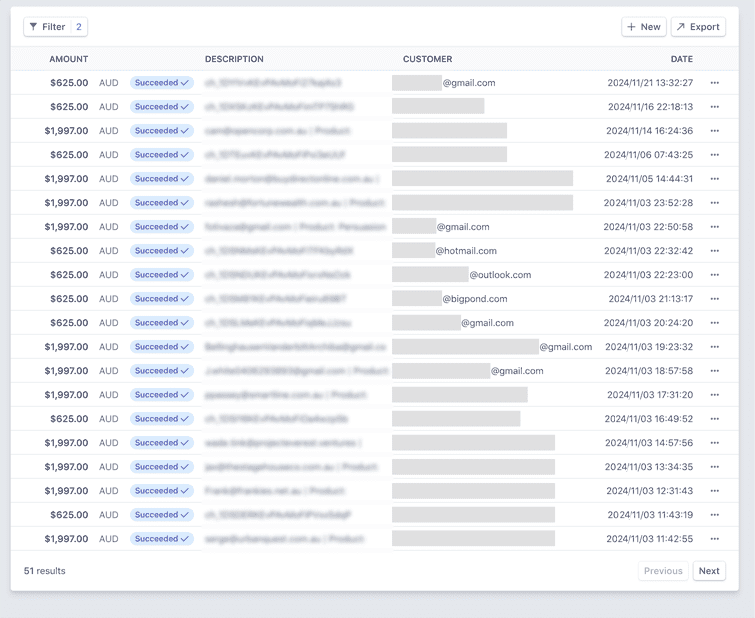Image resolution: width=755 pixels, height=618 pixels.
Task: Click the New payment button
Action: coord(644,27)
